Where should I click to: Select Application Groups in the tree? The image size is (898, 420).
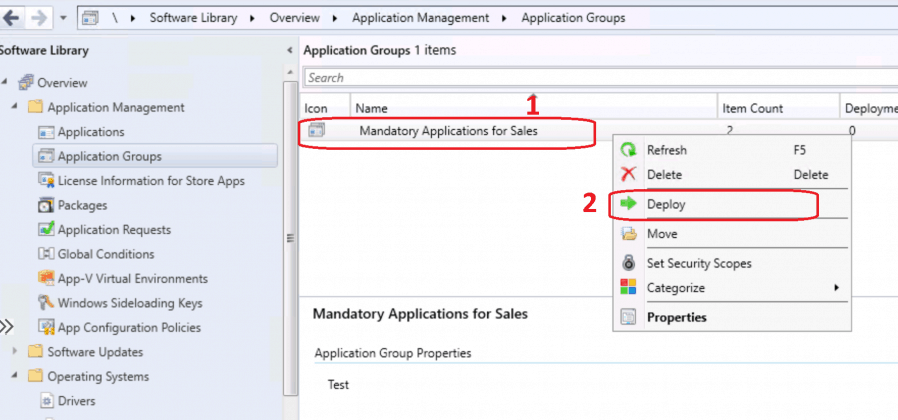(110, 156)
